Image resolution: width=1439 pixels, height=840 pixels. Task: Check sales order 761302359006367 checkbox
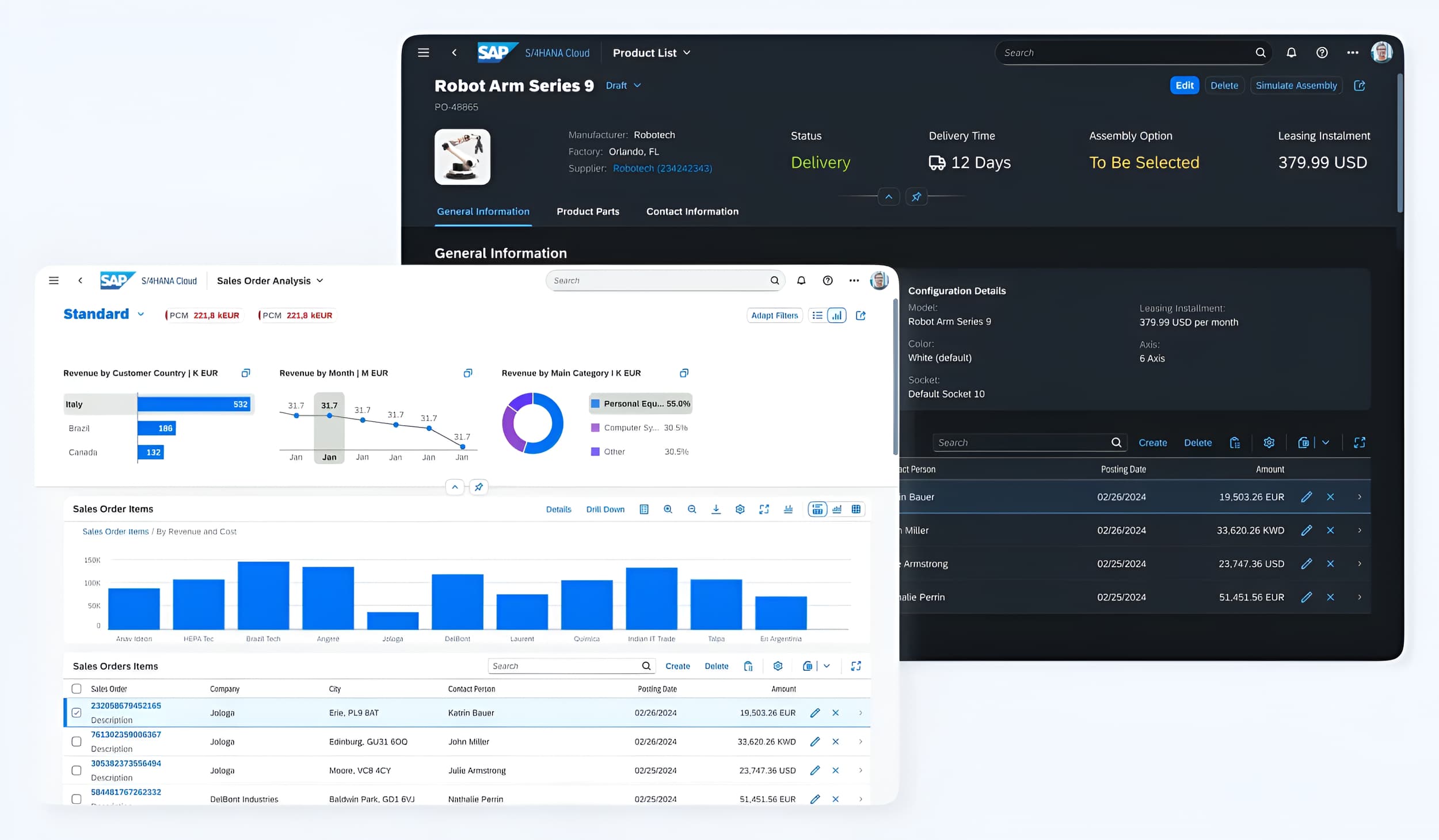click(x=76, y=742)
